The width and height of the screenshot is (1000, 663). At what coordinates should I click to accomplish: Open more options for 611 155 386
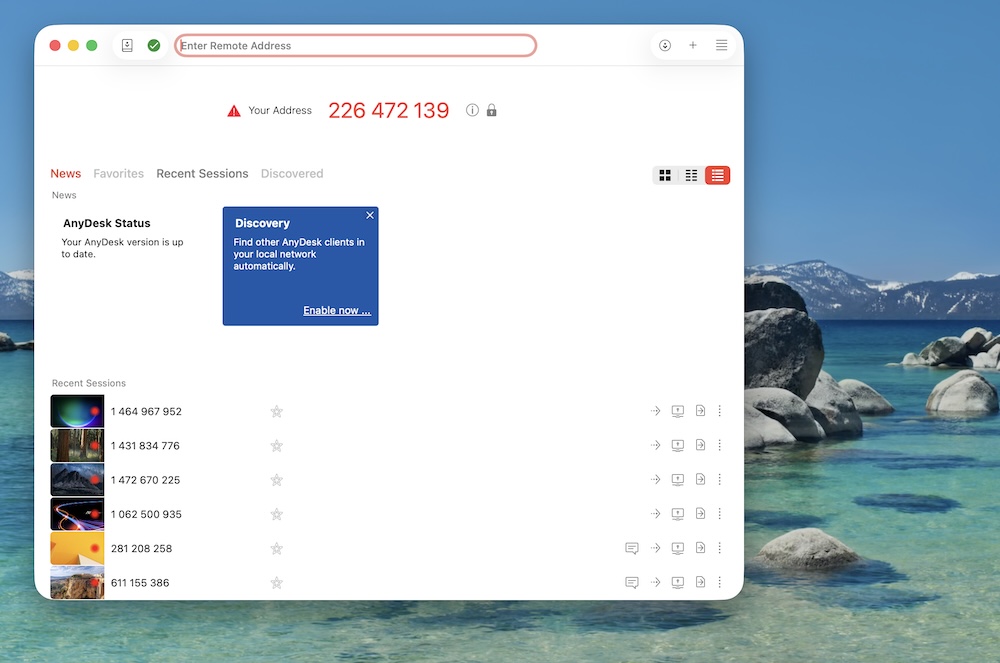719,582
